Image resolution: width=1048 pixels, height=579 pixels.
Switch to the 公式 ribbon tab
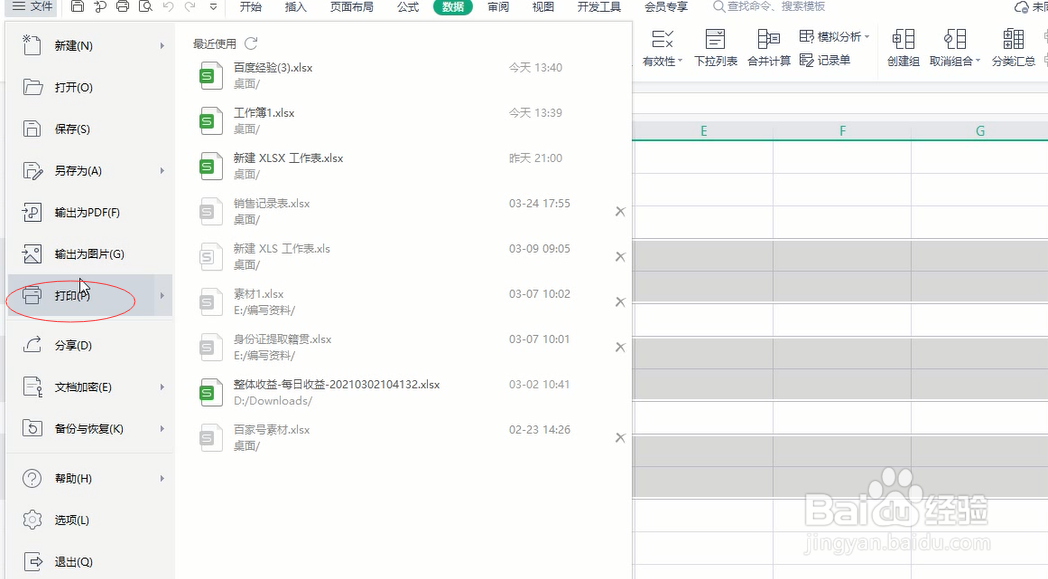pyautogui.click(x=407, y=7)
